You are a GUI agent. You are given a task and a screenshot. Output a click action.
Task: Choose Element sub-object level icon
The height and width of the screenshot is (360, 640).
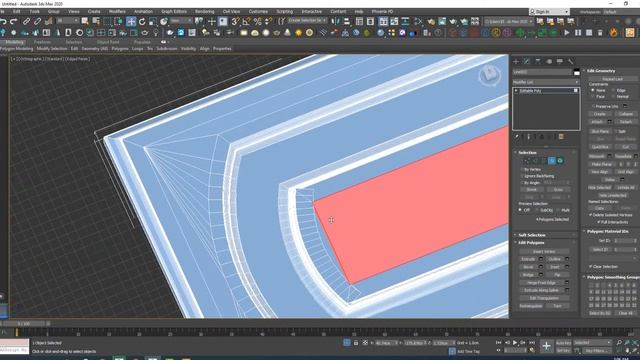(560, 161)
